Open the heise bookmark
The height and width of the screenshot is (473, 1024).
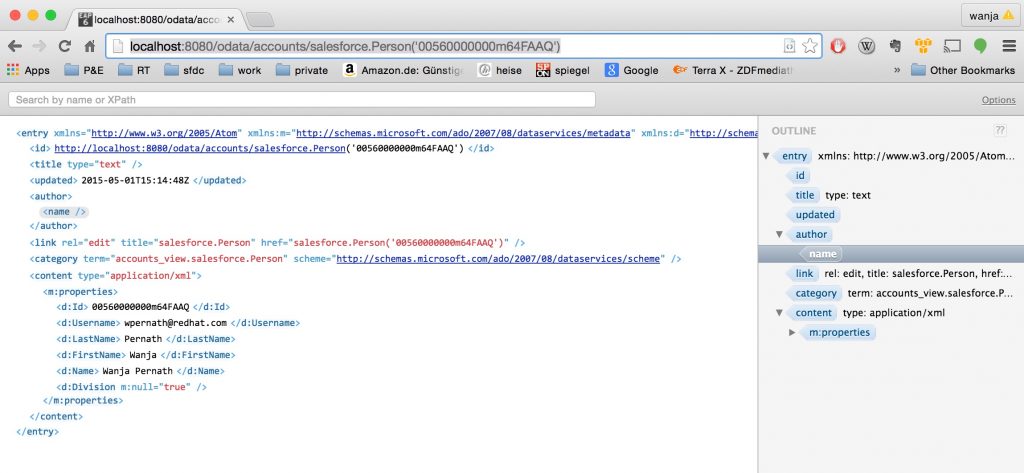500,70
